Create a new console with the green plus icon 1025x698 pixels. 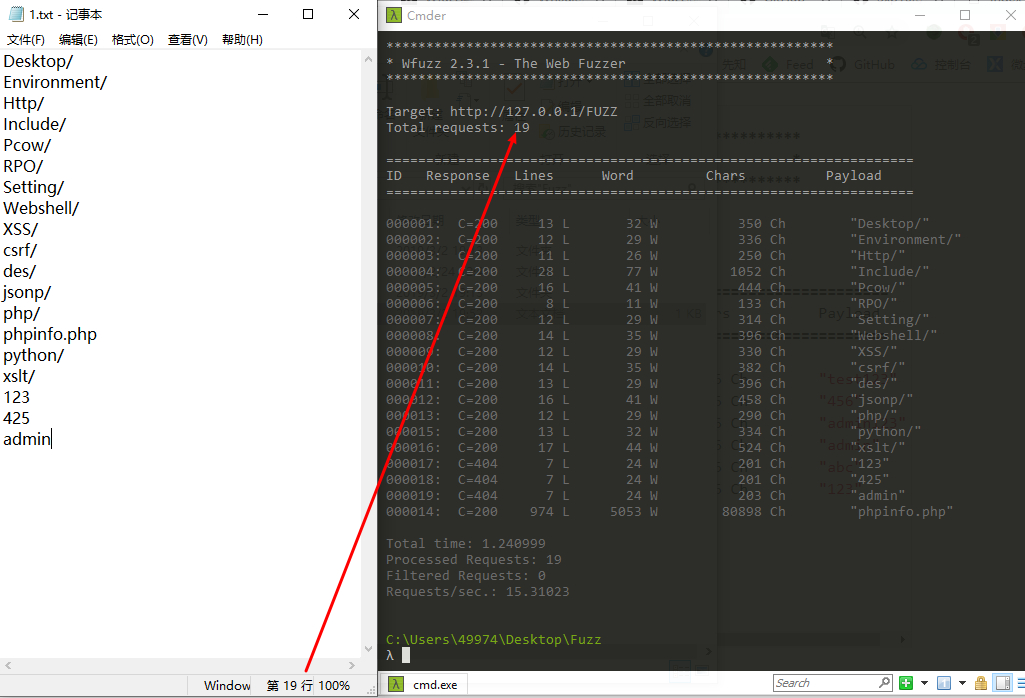click(905, 683)
